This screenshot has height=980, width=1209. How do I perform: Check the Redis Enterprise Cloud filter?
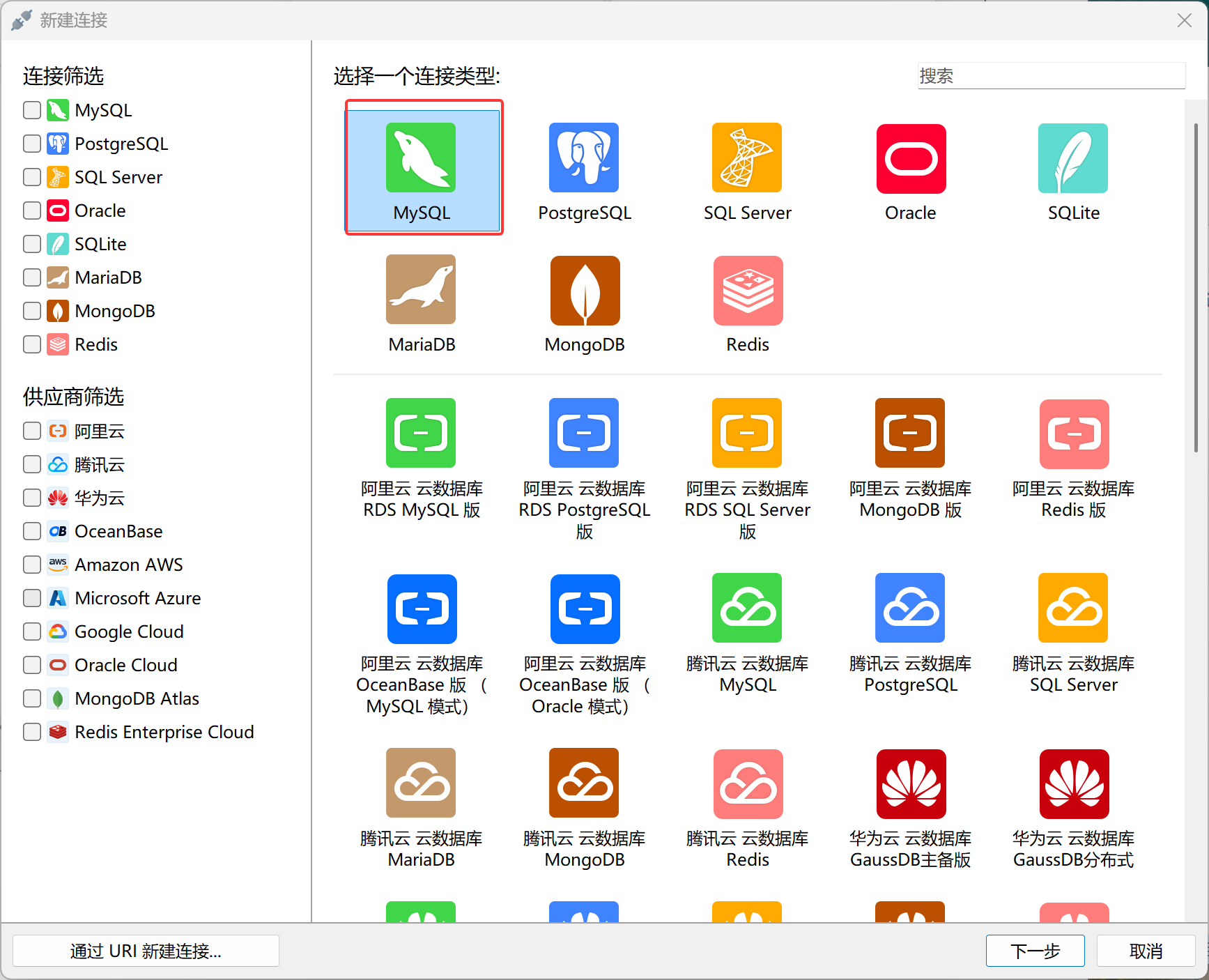[x=32, y=732]
